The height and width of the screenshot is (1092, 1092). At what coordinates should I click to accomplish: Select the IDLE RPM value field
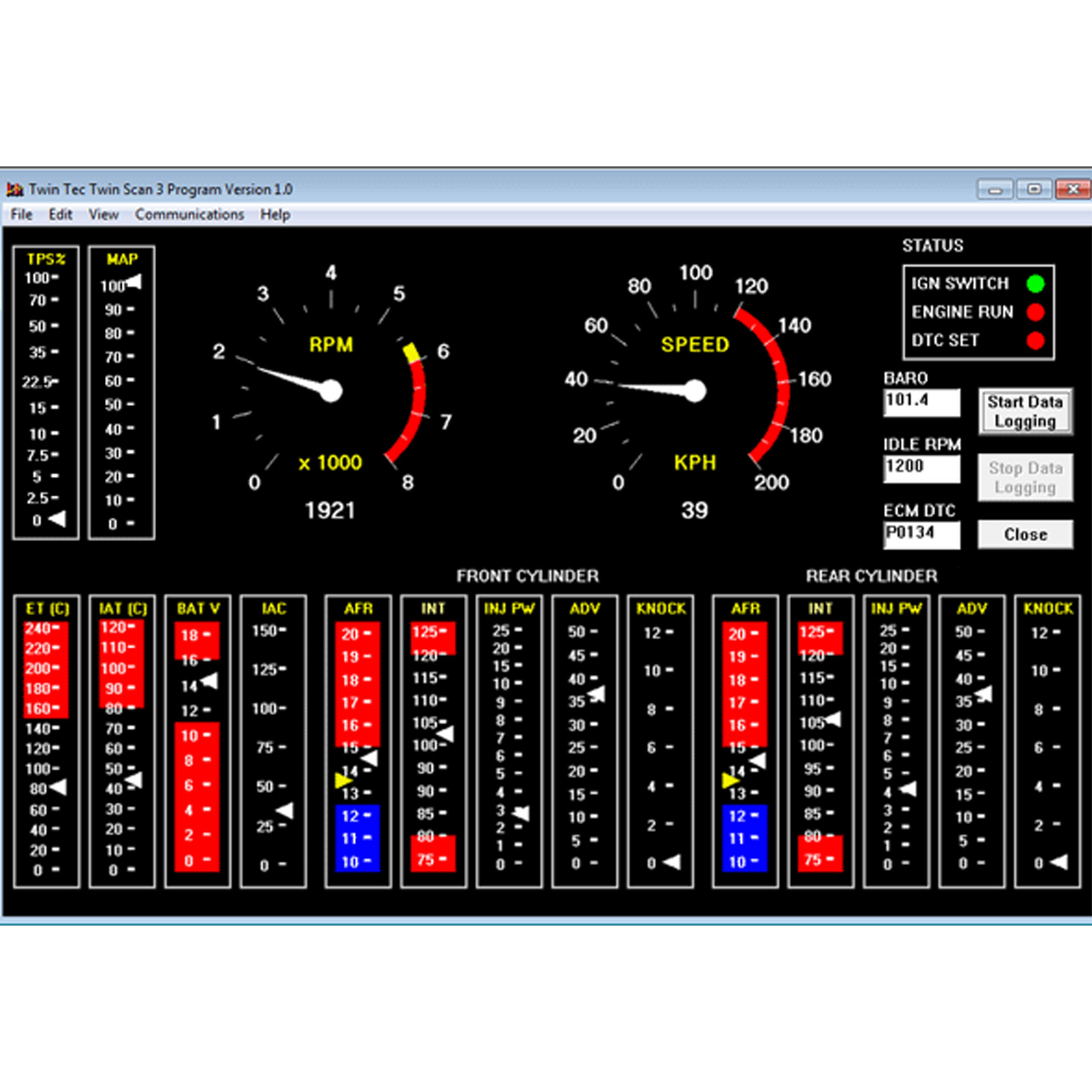tap(921, 468)
